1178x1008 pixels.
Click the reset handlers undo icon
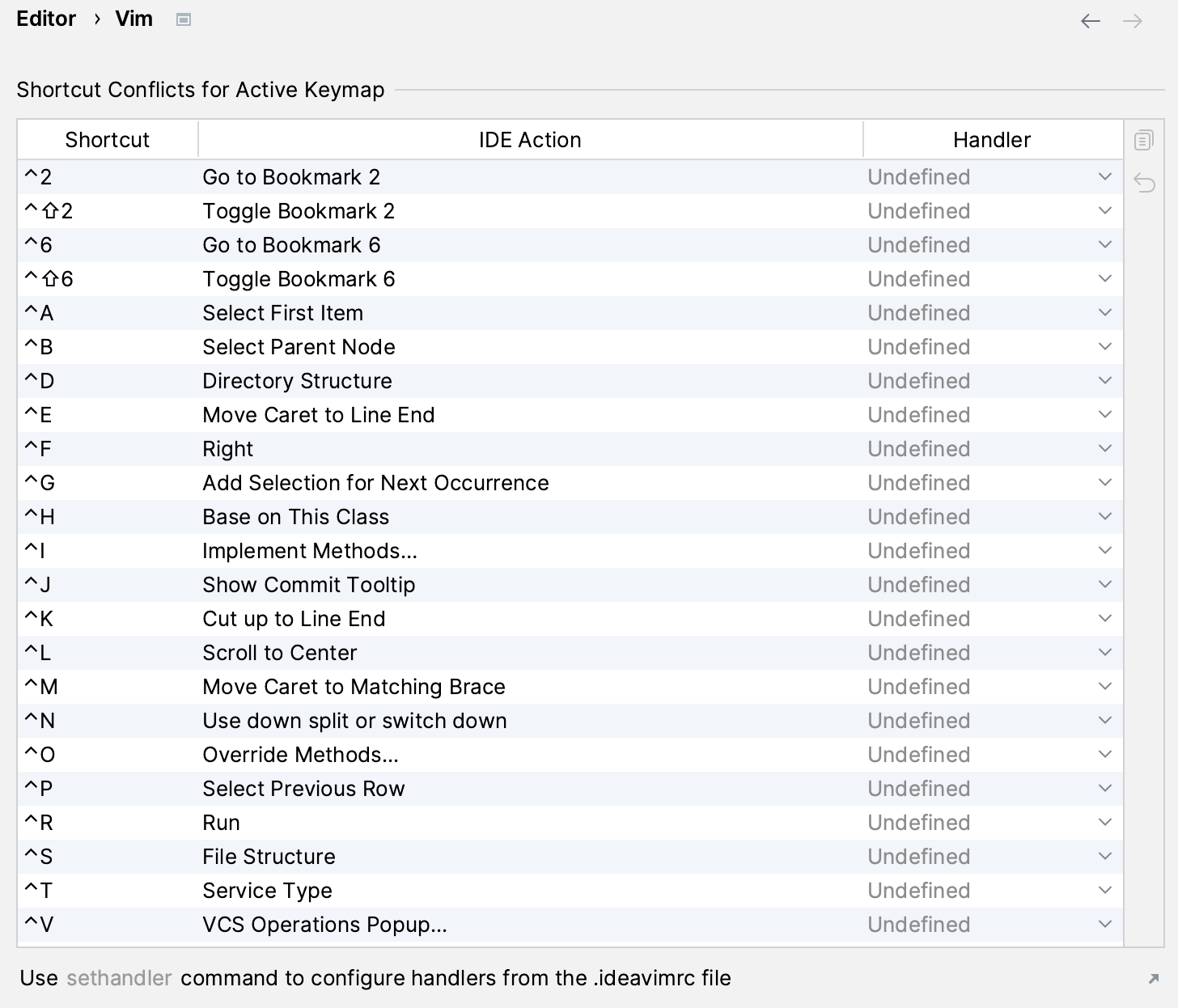(x=1144, y=182)
